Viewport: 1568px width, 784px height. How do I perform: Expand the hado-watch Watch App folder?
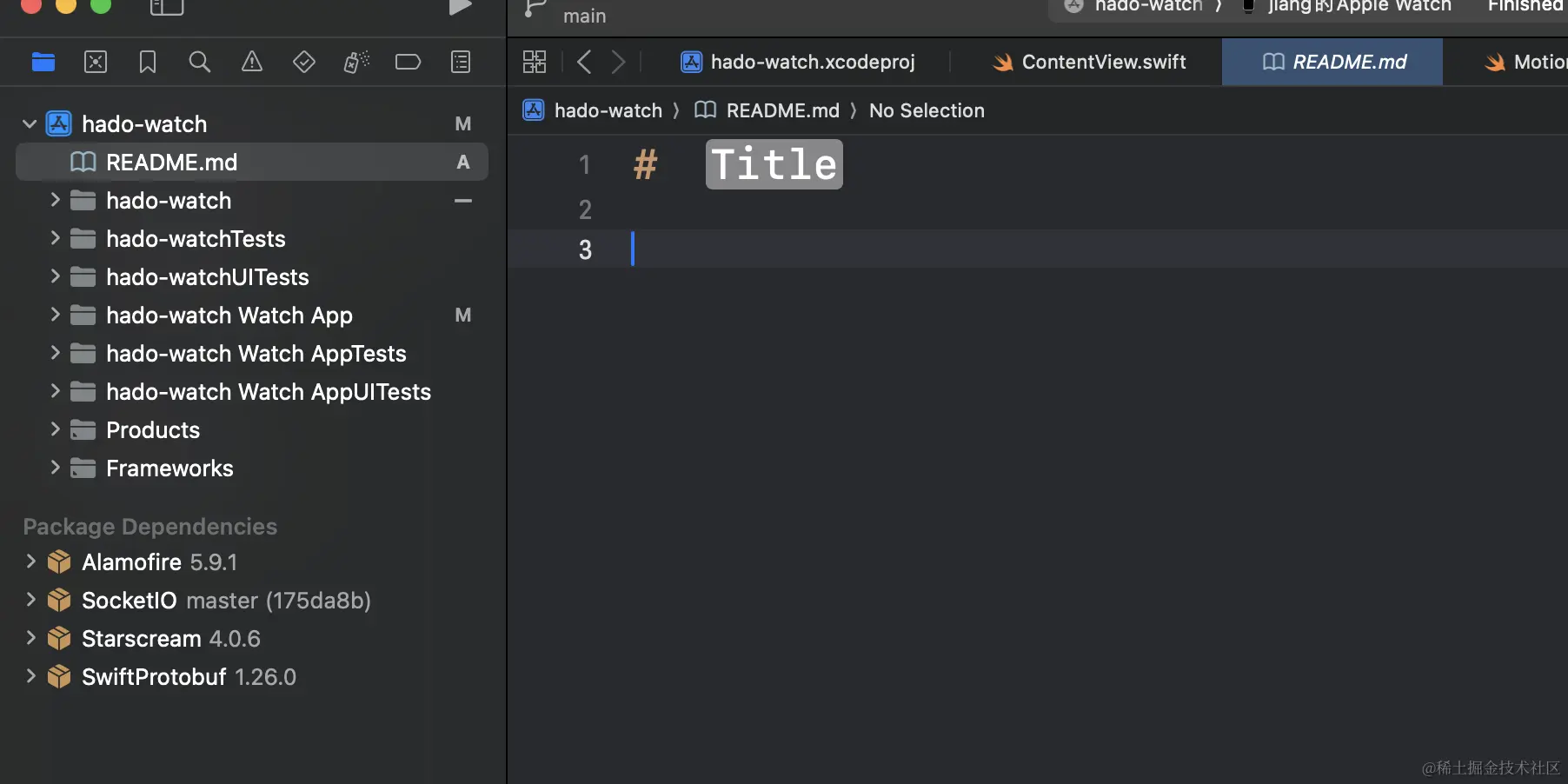coord(55,315)
